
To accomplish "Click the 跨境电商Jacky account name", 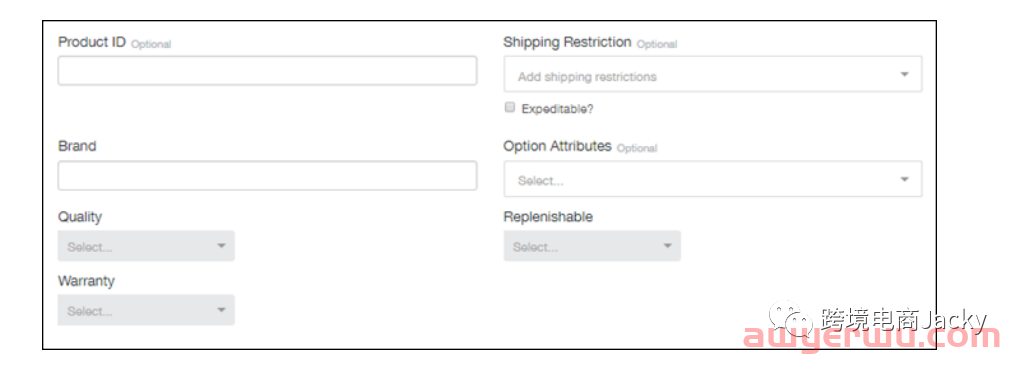I will 903,320.
